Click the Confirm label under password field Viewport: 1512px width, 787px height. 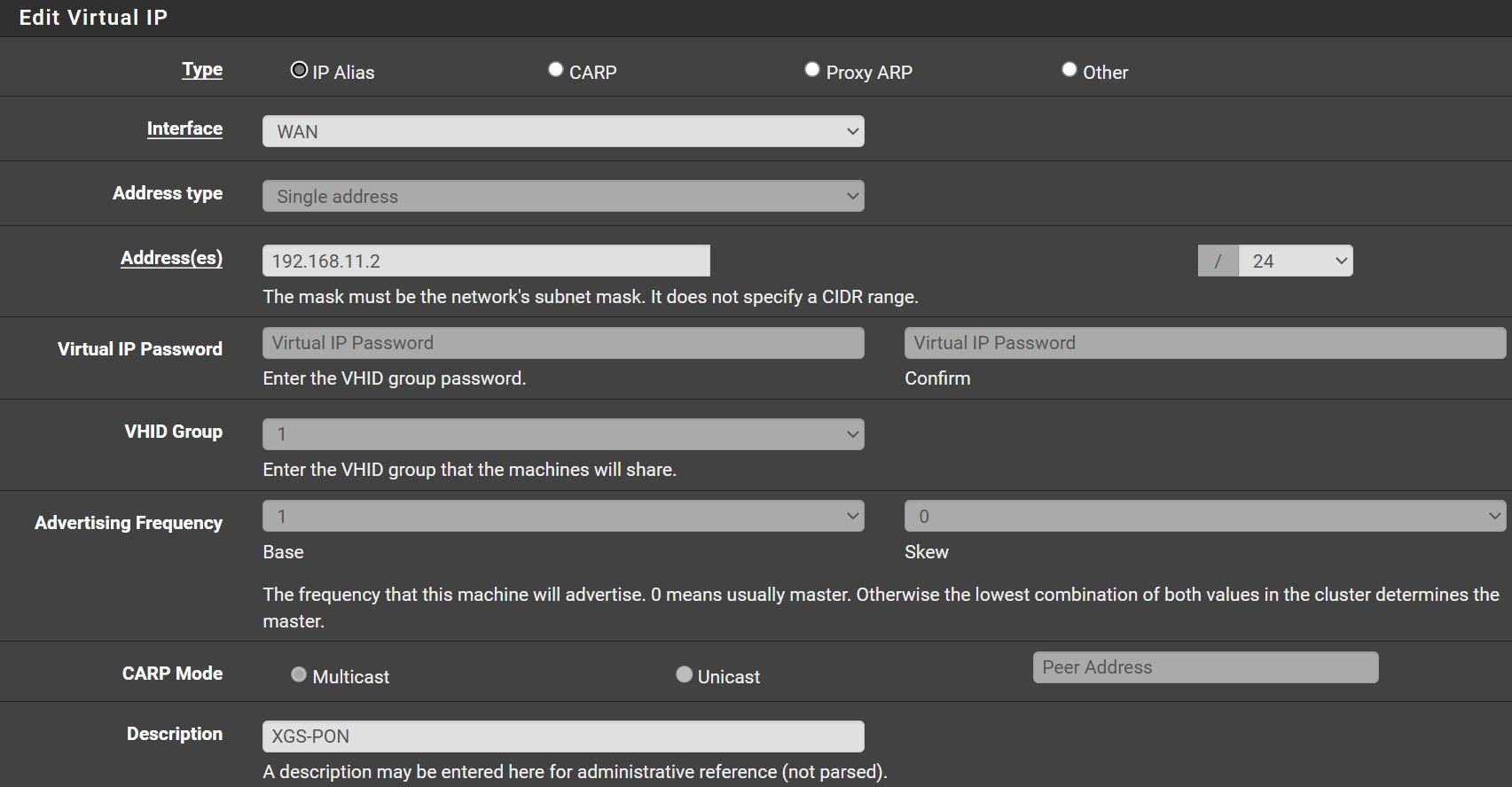coord(937,378)
